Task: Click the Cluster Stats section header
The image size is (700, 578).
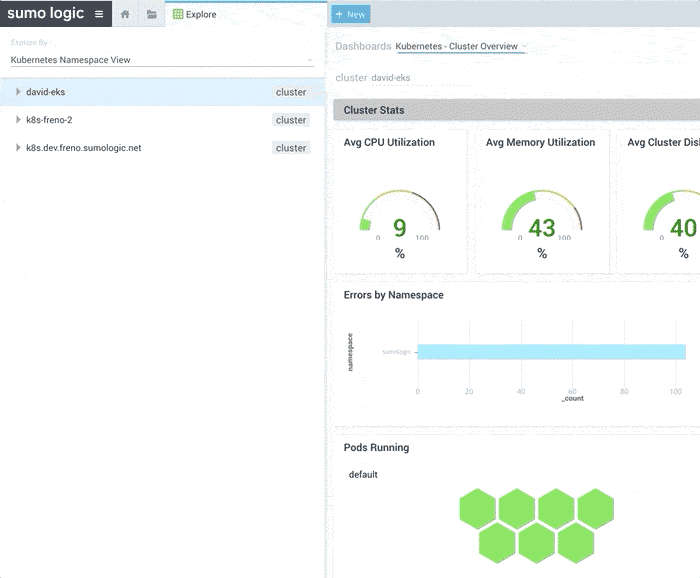Action: coord(517,110)
